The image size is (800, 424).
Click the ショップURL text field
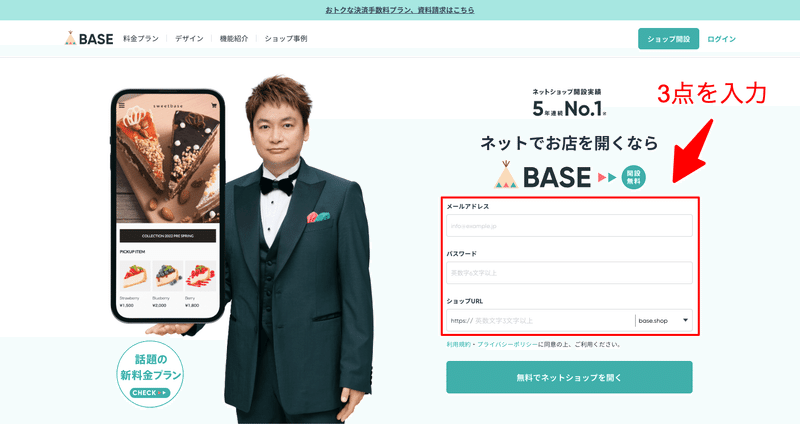541,320
